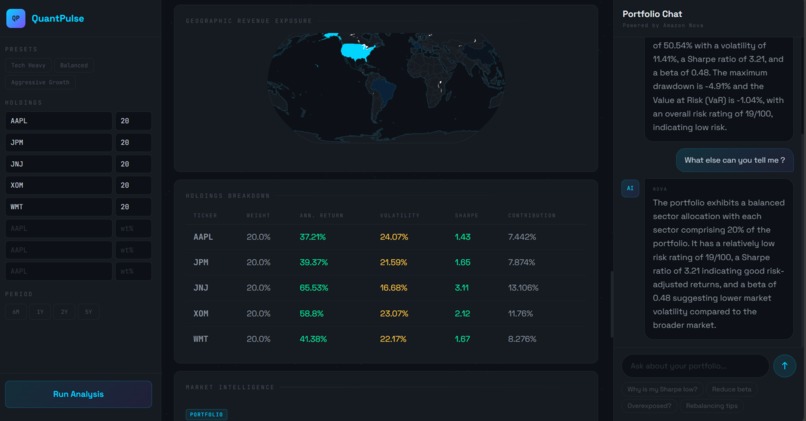Click the VOLATILITY column header

(x=399, y=215)
